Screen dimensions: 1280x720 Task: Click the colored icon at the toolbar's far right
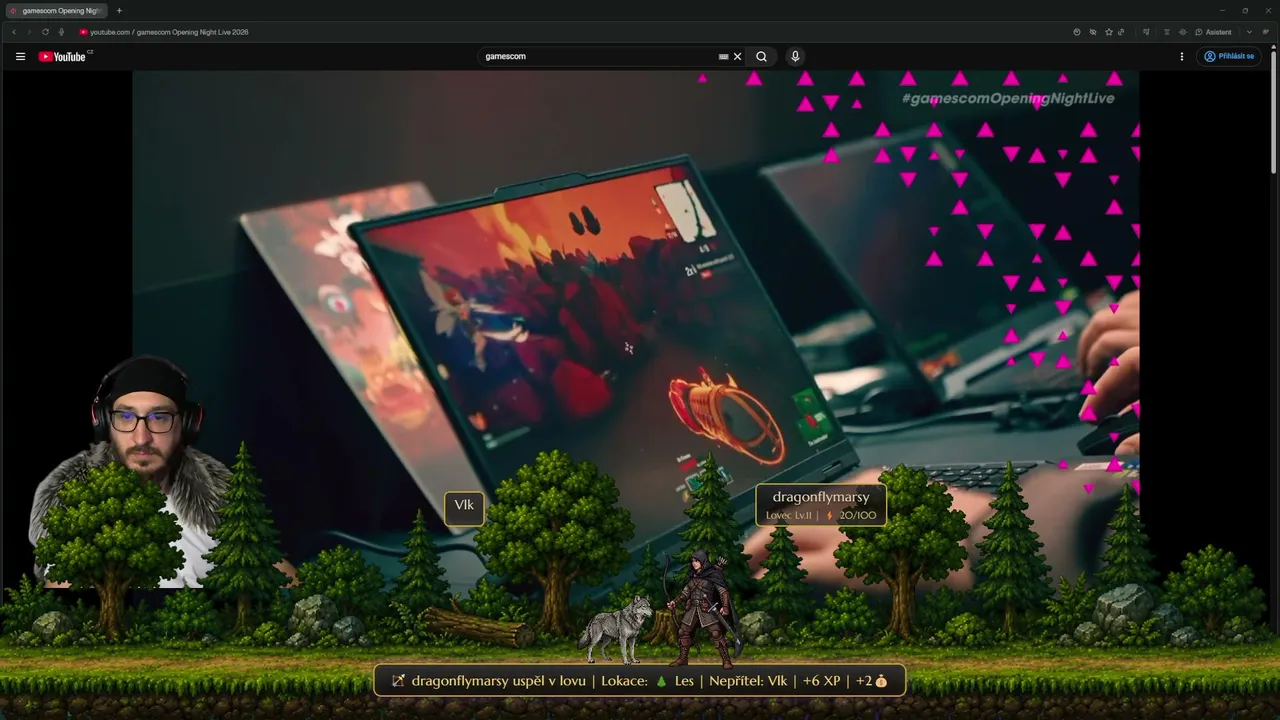coord(1265,32)
